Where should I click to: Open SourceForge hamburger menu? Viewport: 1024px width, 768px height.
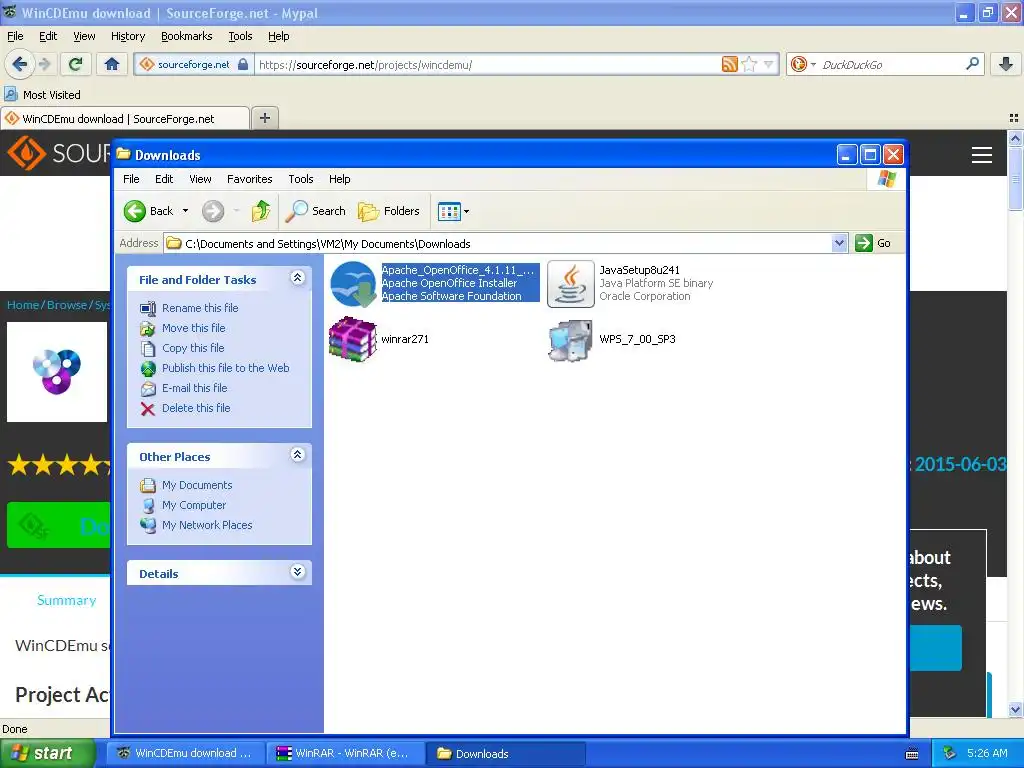(982, 155)
